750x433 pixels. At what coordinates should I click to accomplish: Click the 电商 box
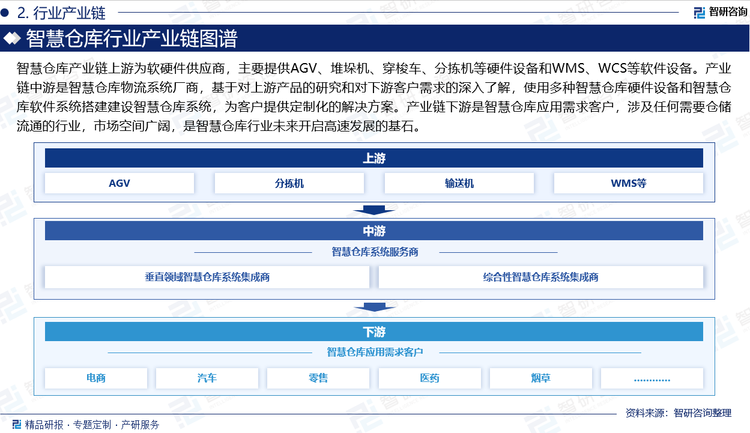[x=96, y=378]
